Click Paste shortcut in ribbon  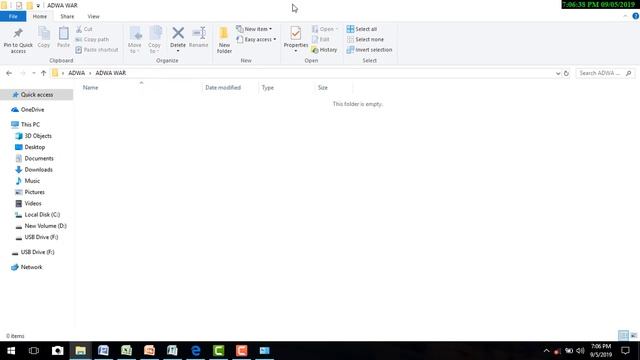97,50
